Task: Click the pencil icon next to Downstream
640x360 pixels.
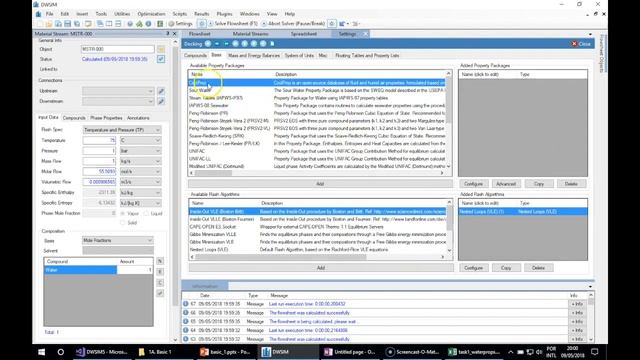Action: pos(161,101)
